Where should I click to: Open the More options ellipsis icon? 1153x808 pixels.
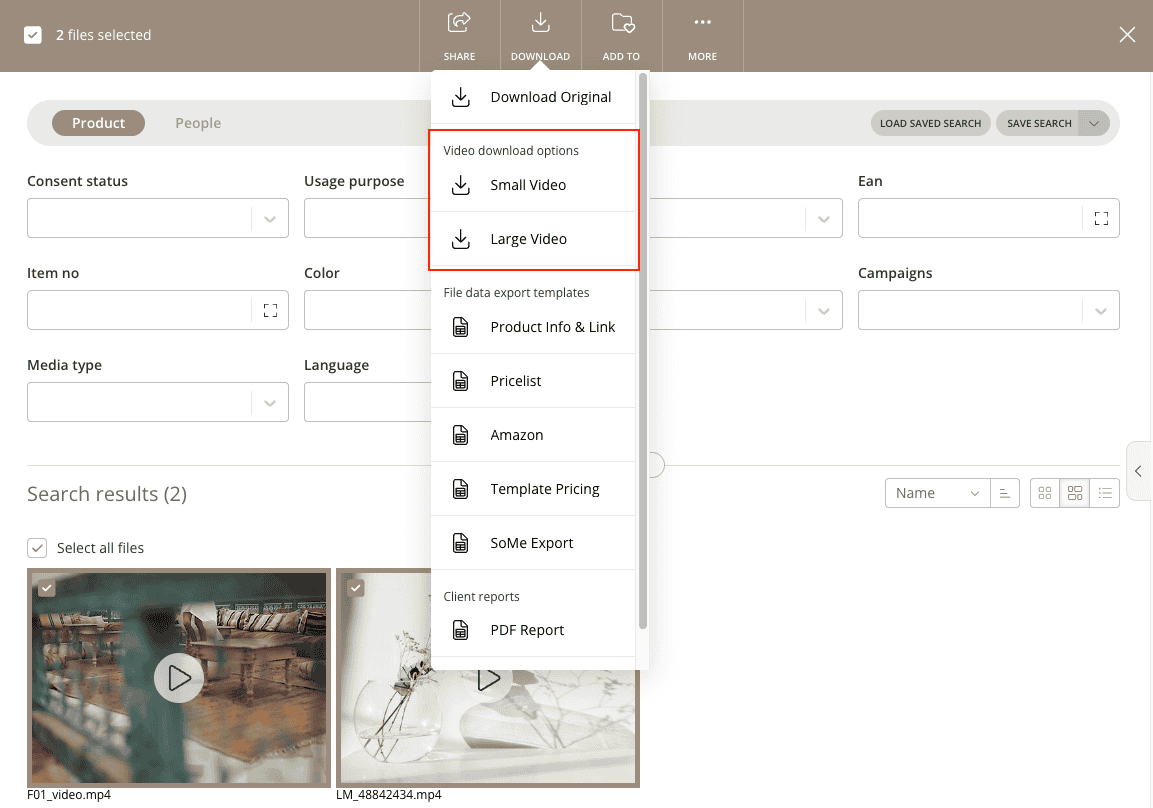point(702,22)
